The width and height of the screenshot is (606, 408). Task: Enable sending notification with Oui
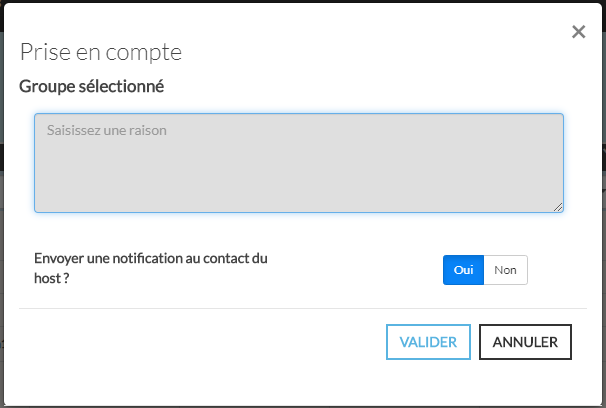(463, 270)
